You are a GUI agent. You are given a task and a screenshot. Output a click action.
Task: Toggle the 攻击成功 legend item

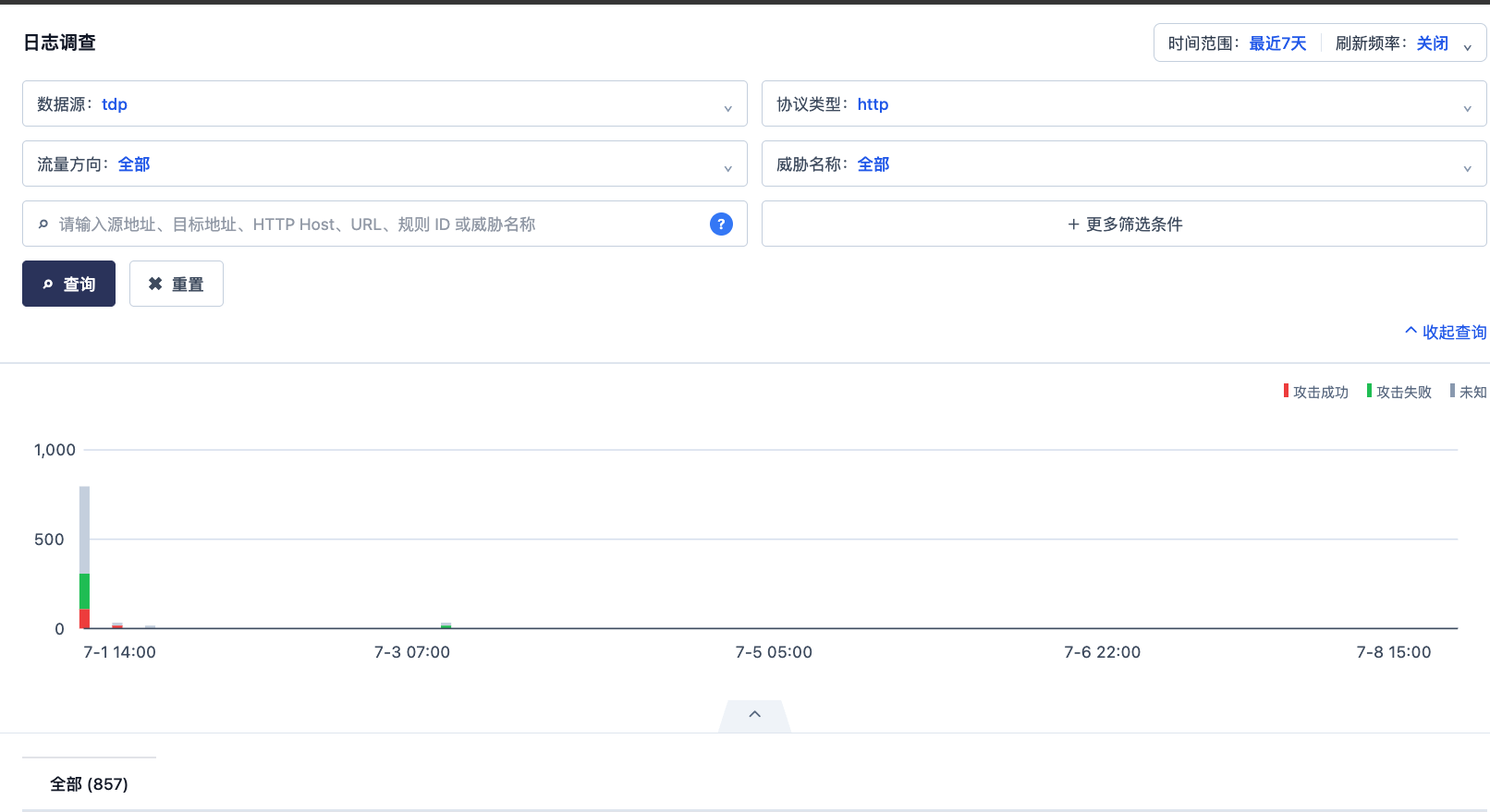pos(1315,392)
